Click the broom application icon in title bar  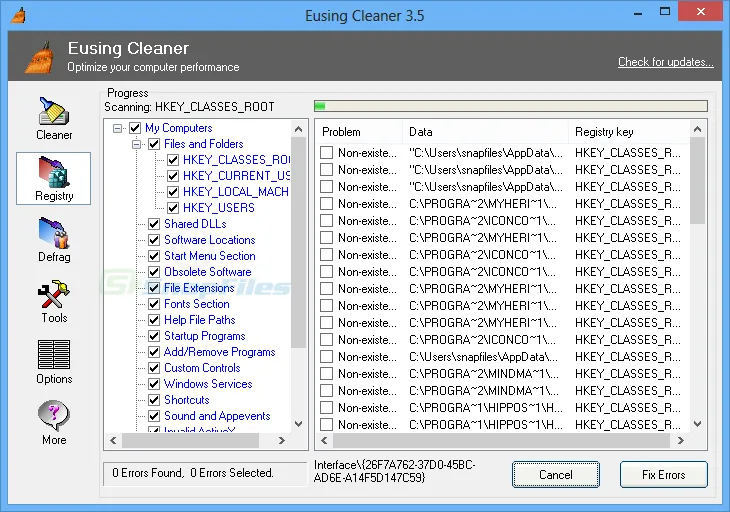click(x=18, y=15)
